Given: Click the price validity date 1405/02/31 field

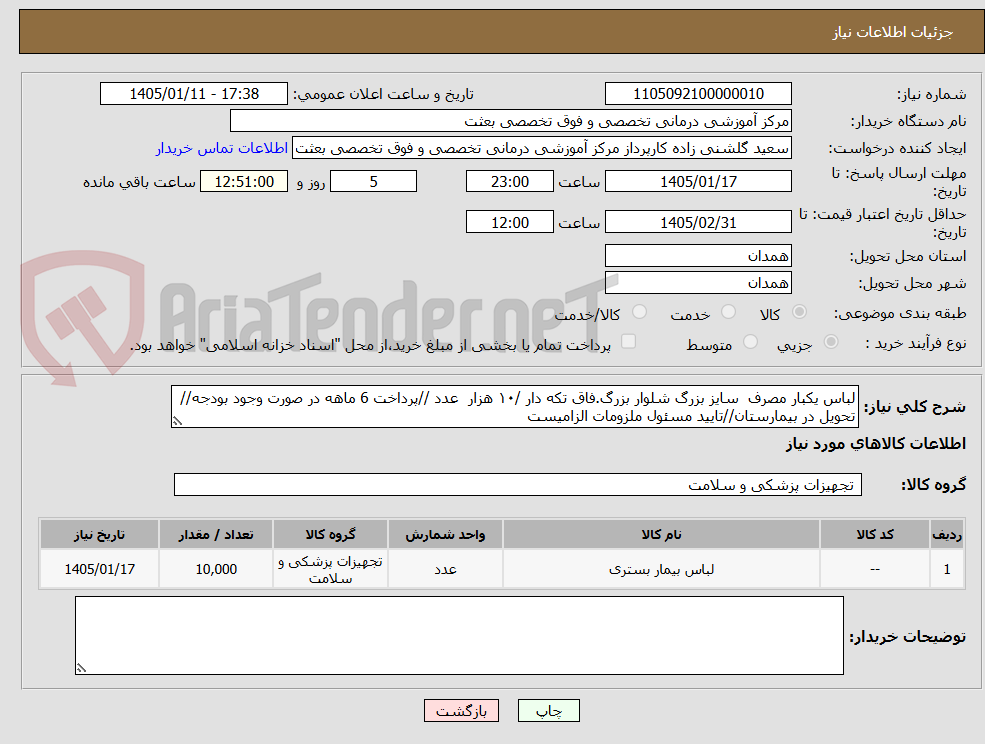Looking at the screenshot, I should point(698,222).
